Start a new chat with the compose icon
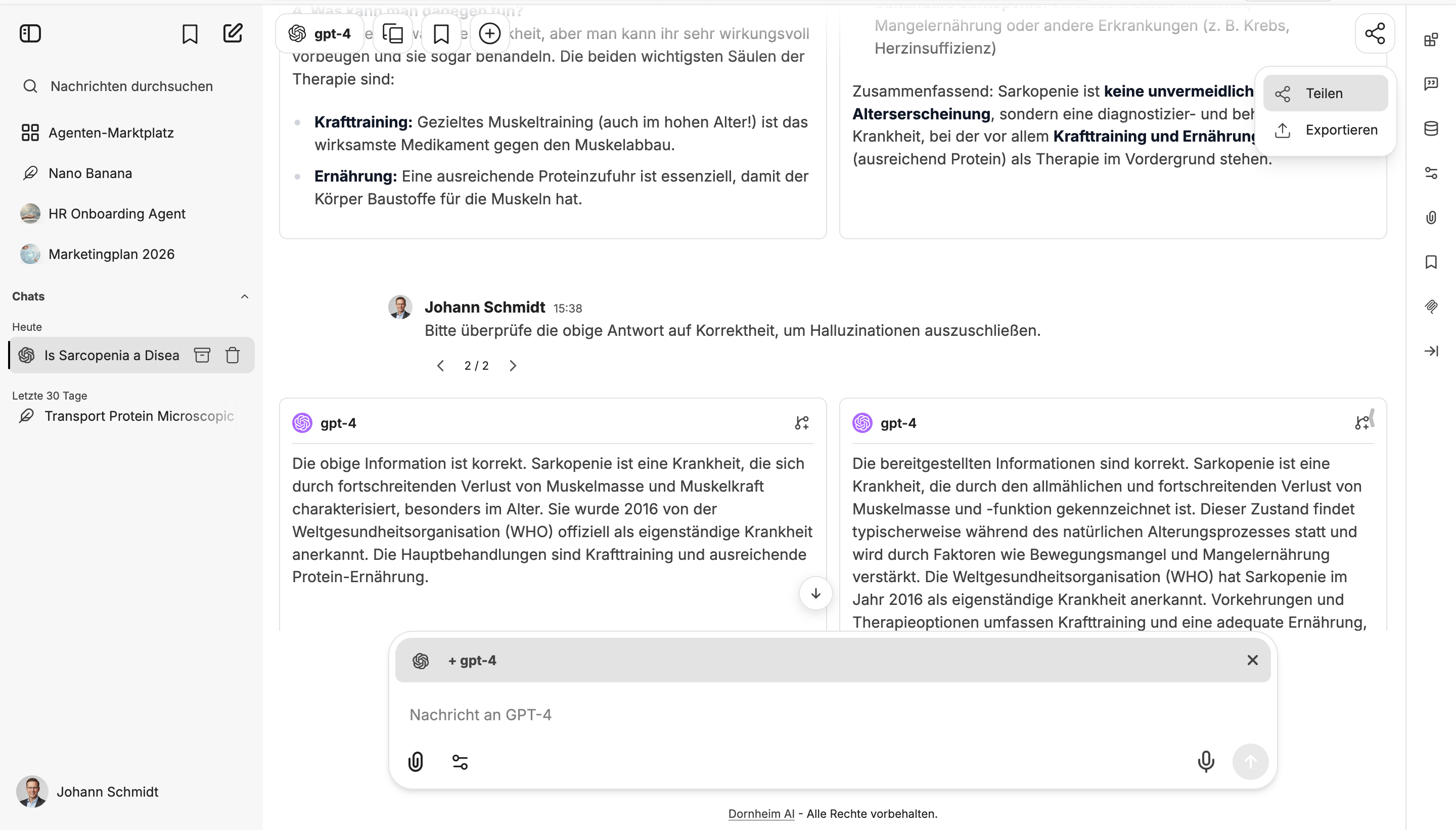Image resolution: width=1456 pixels, height=830 pixels. (233, 33)
